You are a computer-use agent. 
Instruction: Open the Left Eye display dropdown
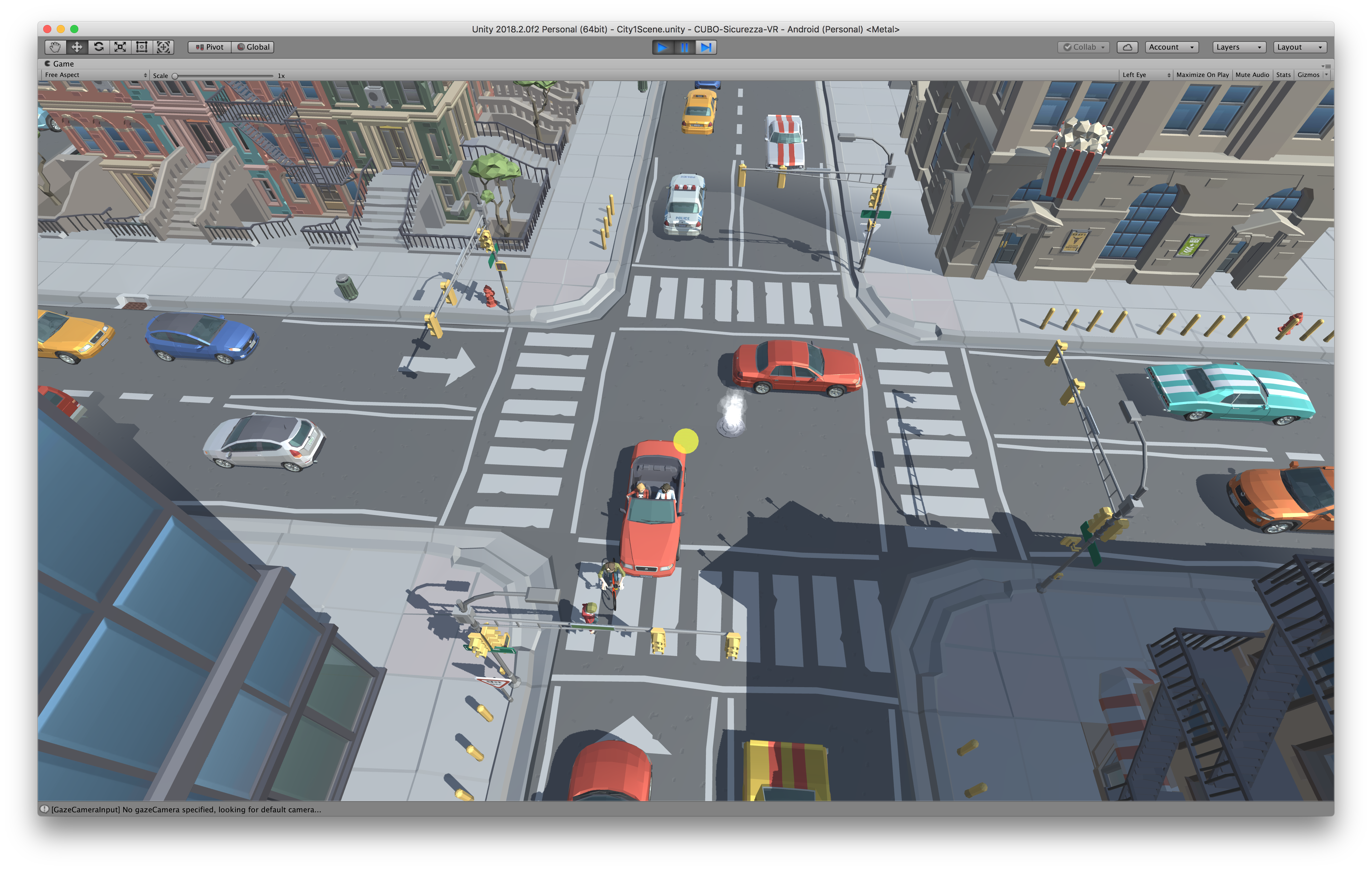point(1144,75)
